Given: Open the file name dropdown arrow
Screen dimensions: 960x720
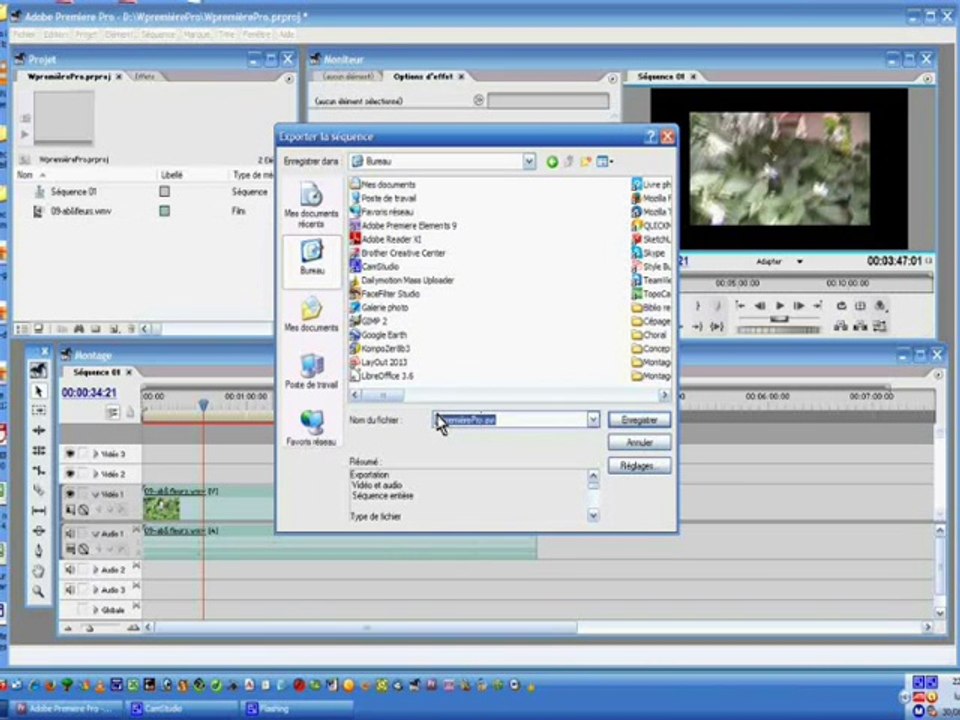Looking at the screenshot, I should click(593, 419).
